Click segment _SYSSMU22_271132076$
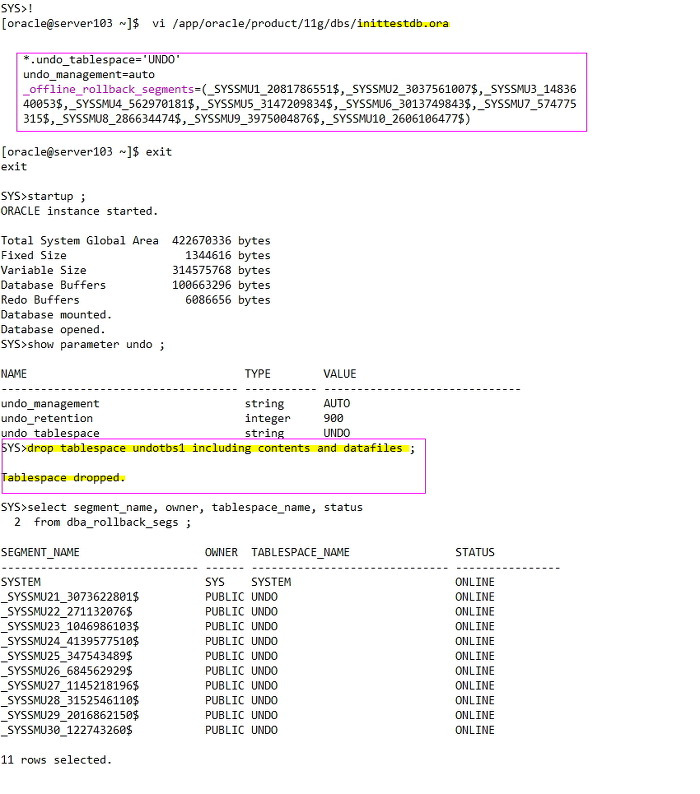This screenshot has width=700, height=794. [66, 611]
